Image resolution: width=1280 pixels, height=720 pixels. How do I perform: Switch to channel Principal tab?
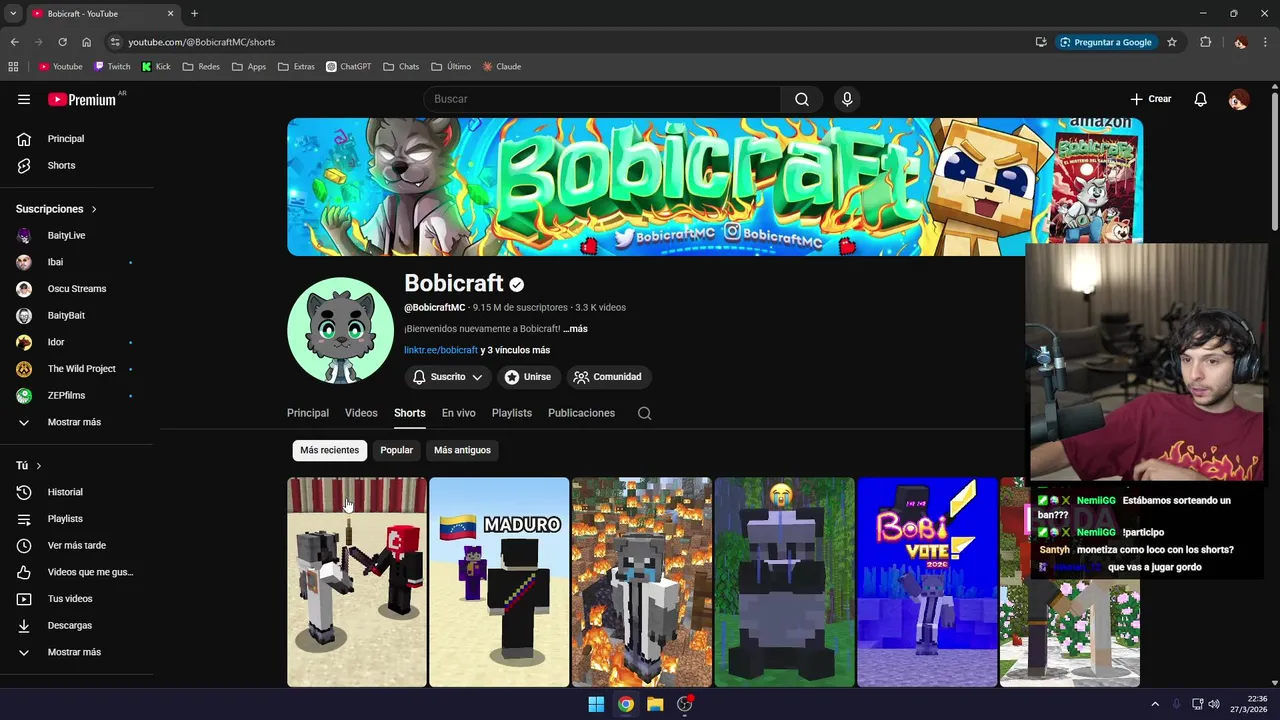pyautogui.click(x=308, y=413)
